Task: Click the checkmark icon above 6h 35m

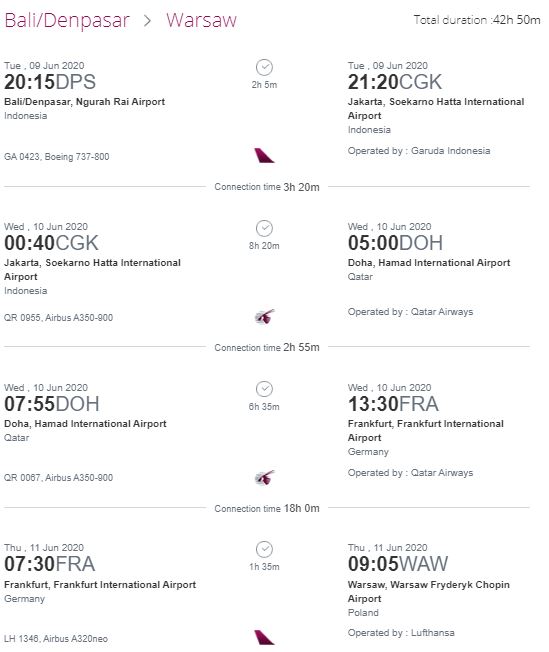Action: [x=264, y=389]
